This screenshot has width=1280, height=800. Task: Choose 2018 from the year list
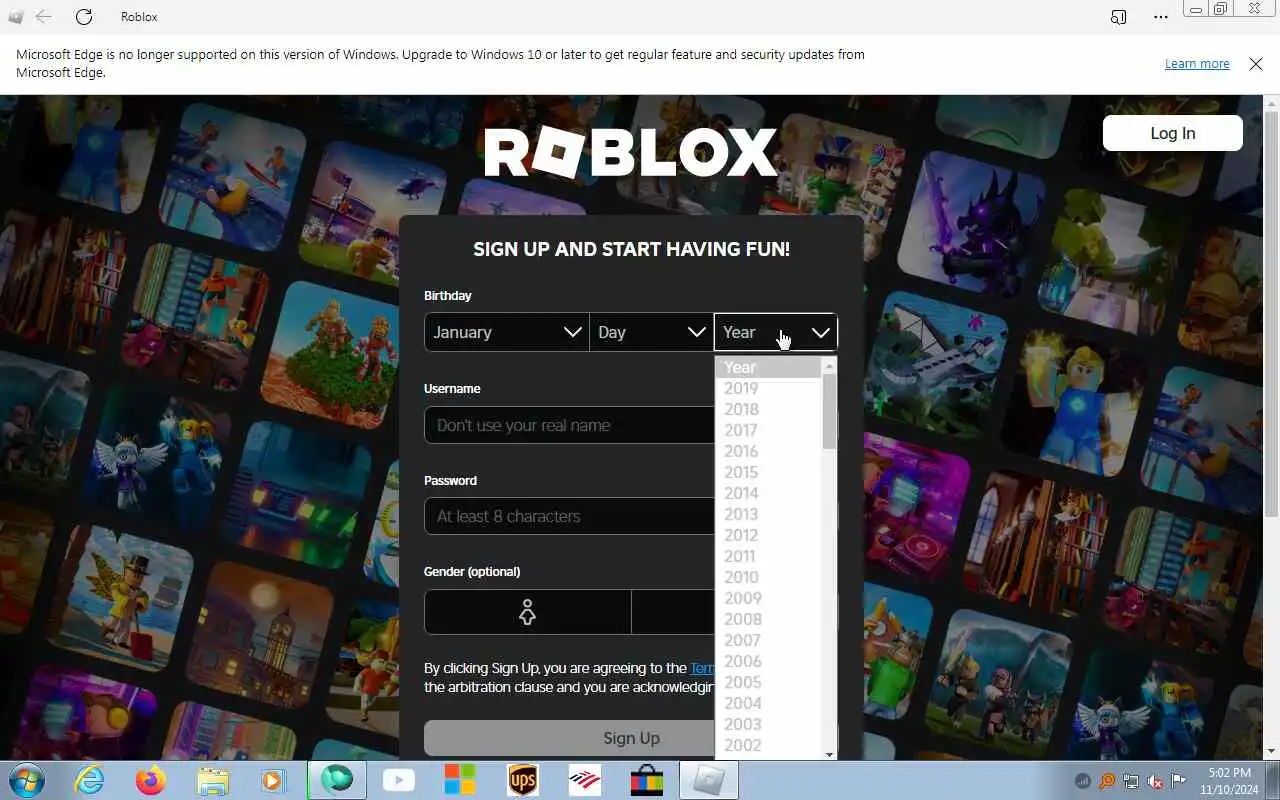pyautogui.click(x=768, y=409)
